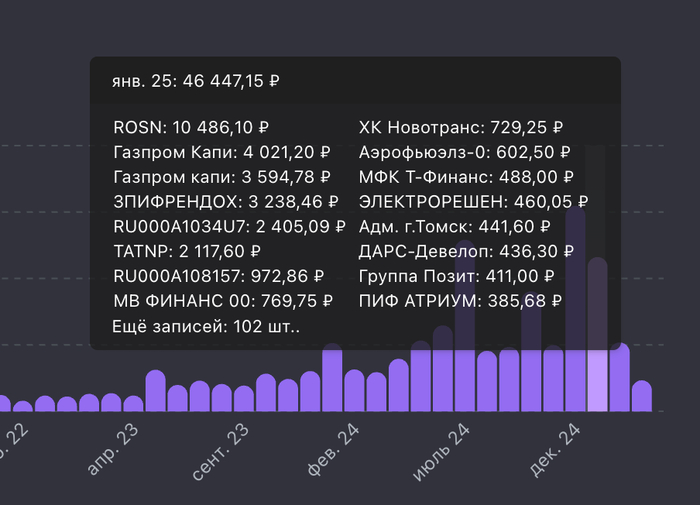This screenshot has height=505, width=700.
Task: Click the tooltip header янв. 25 total
Action: point(195,81)
